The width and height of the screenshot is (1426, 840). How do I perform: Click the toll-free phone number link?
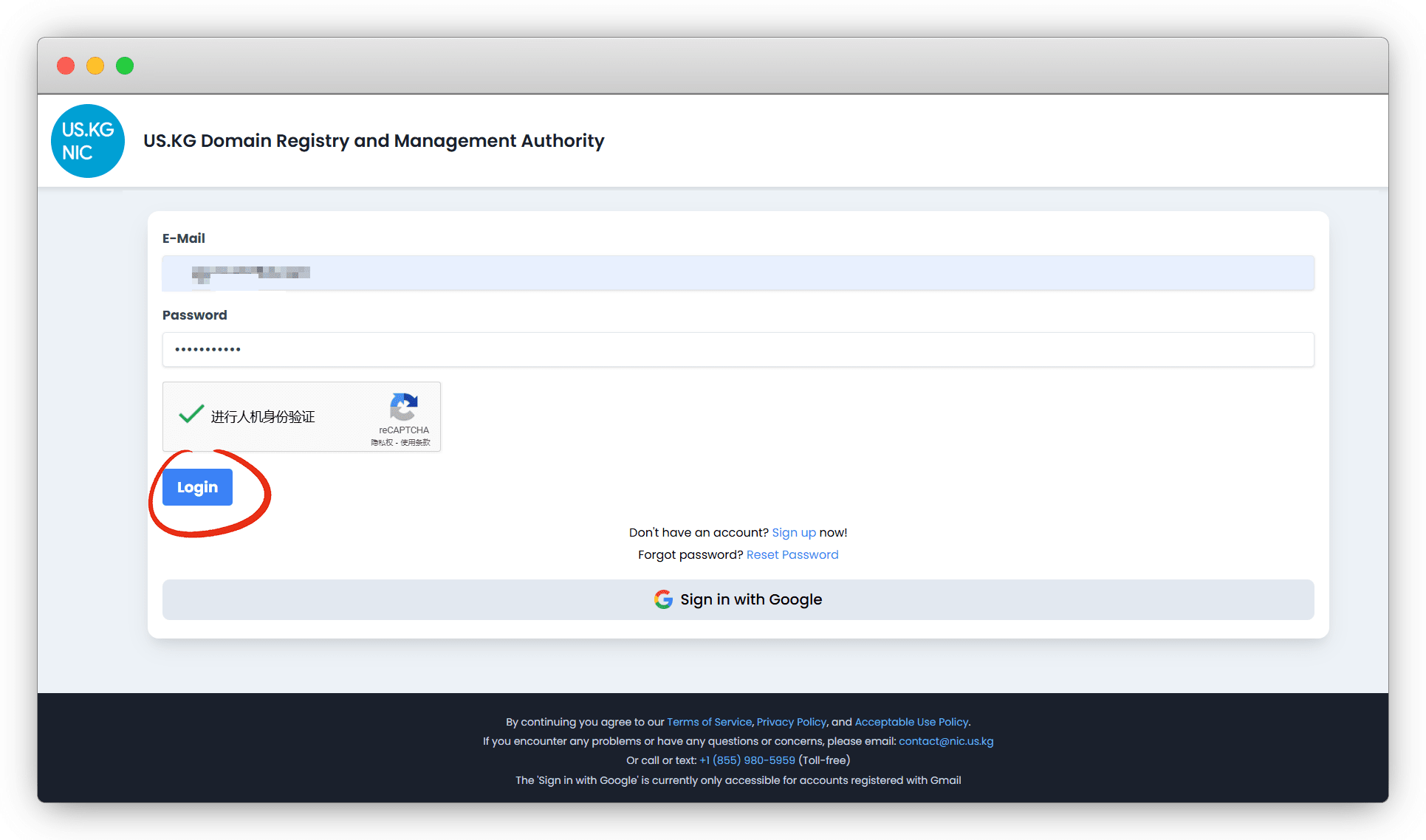[747, 760]
